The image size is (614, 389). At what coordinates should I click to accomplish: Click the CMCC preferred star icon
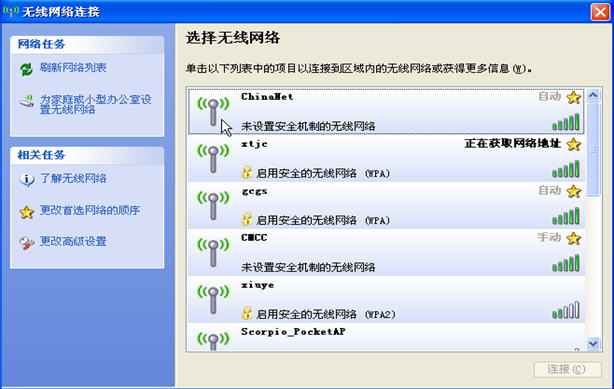coord(574,238)
